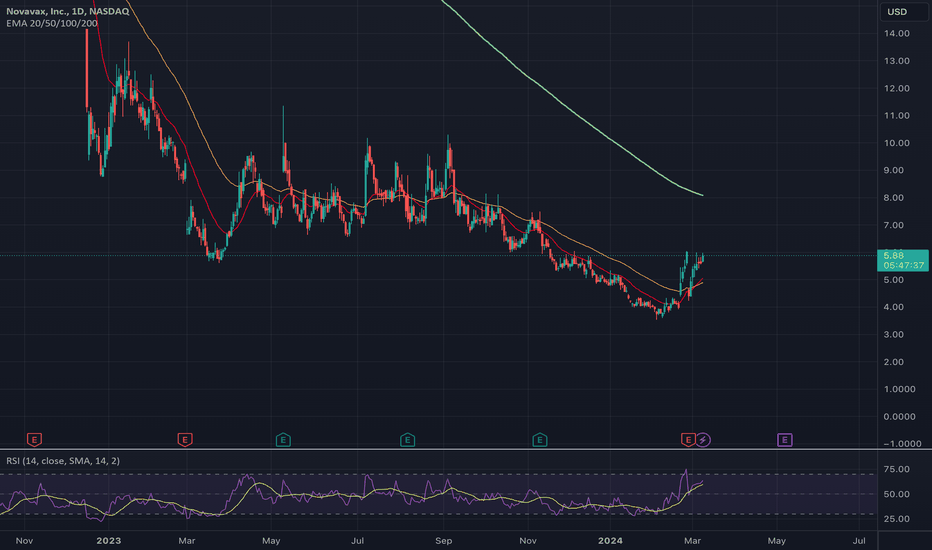Select the RSI (14, close, SMA, 14, 2) legend
Image resolution: width=932 pixels, height=550 pixels.
click(62, 461)
